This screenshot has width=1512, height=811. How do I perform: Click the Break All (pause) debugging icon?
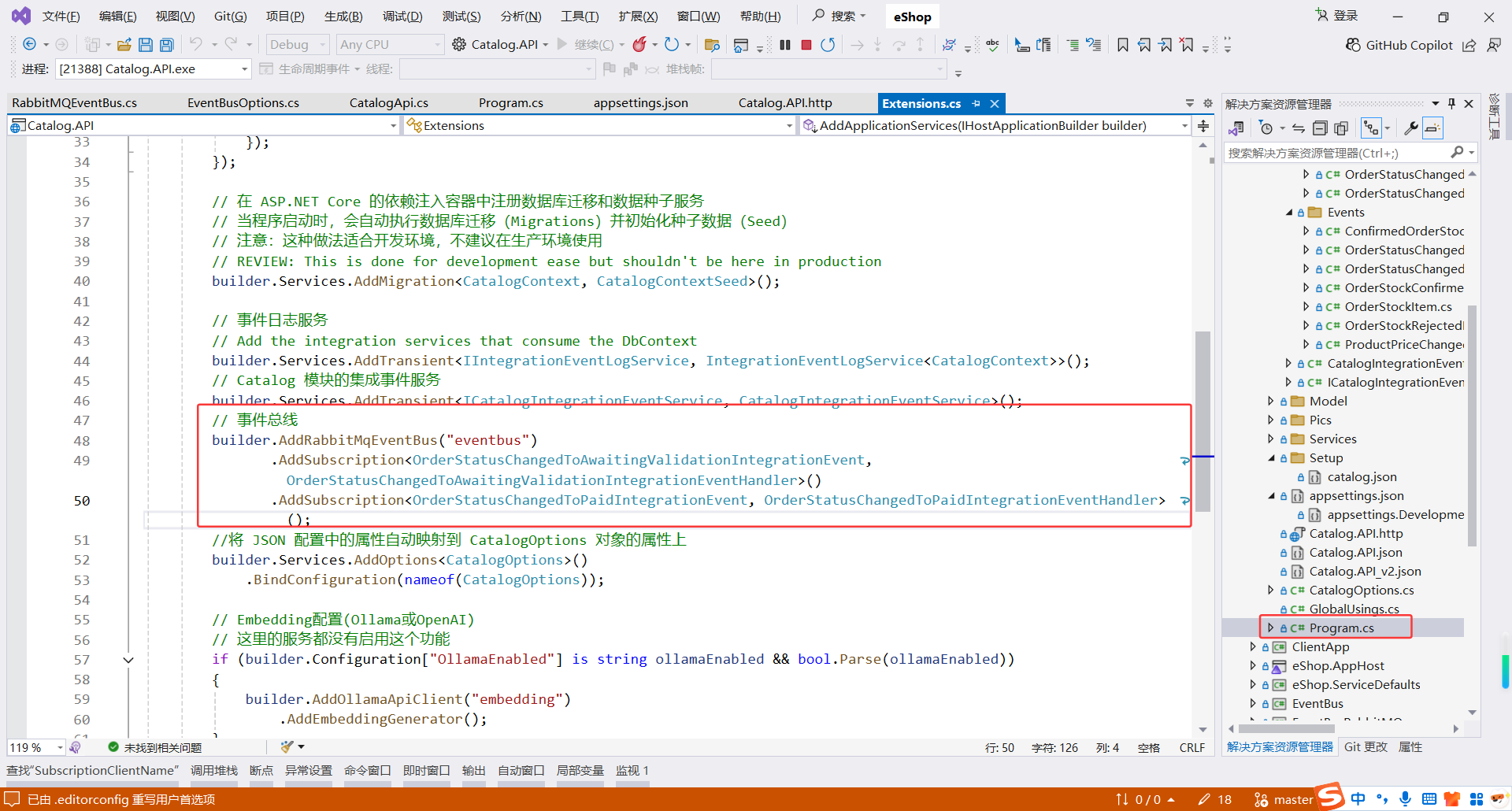pyautogui.click(x=784, y=45)
